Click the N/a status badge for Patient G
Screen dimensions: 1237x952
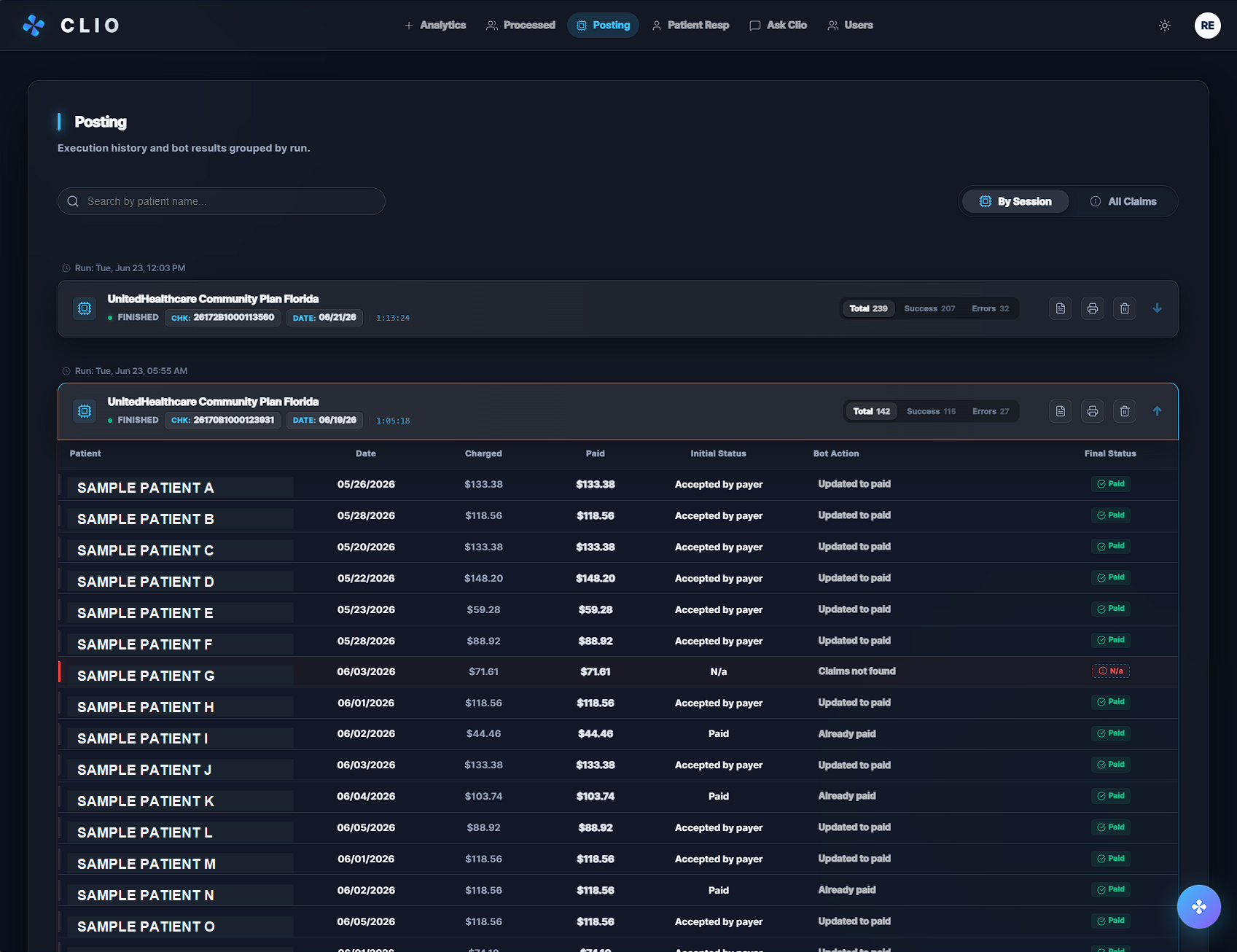pyautogui.click(x=1111, y=671)
